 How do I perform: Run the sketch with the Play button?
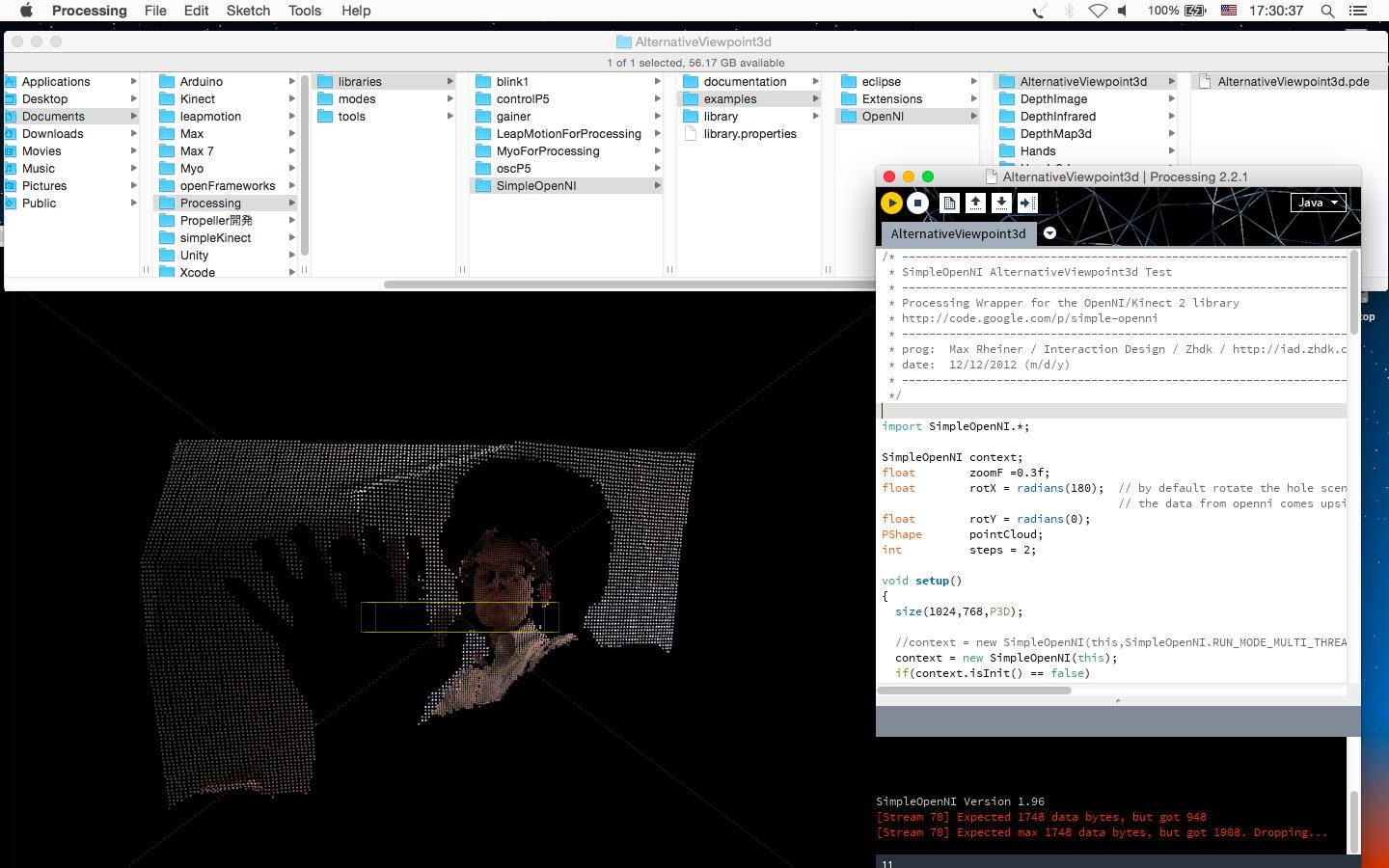coord(891,203)
